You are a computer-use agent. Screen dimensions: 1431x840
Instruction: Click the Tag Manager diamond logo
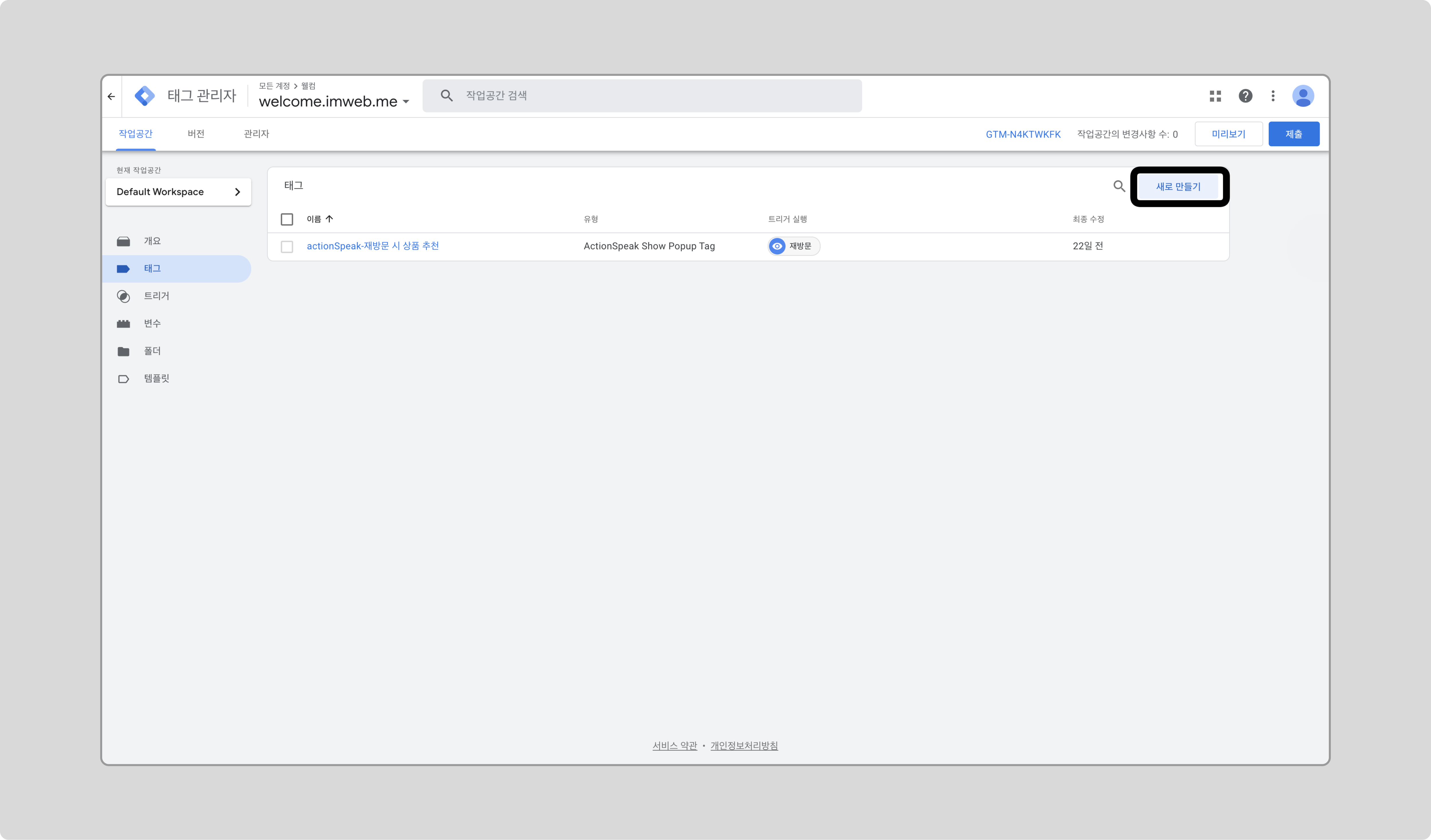click(x=145, y=96)
